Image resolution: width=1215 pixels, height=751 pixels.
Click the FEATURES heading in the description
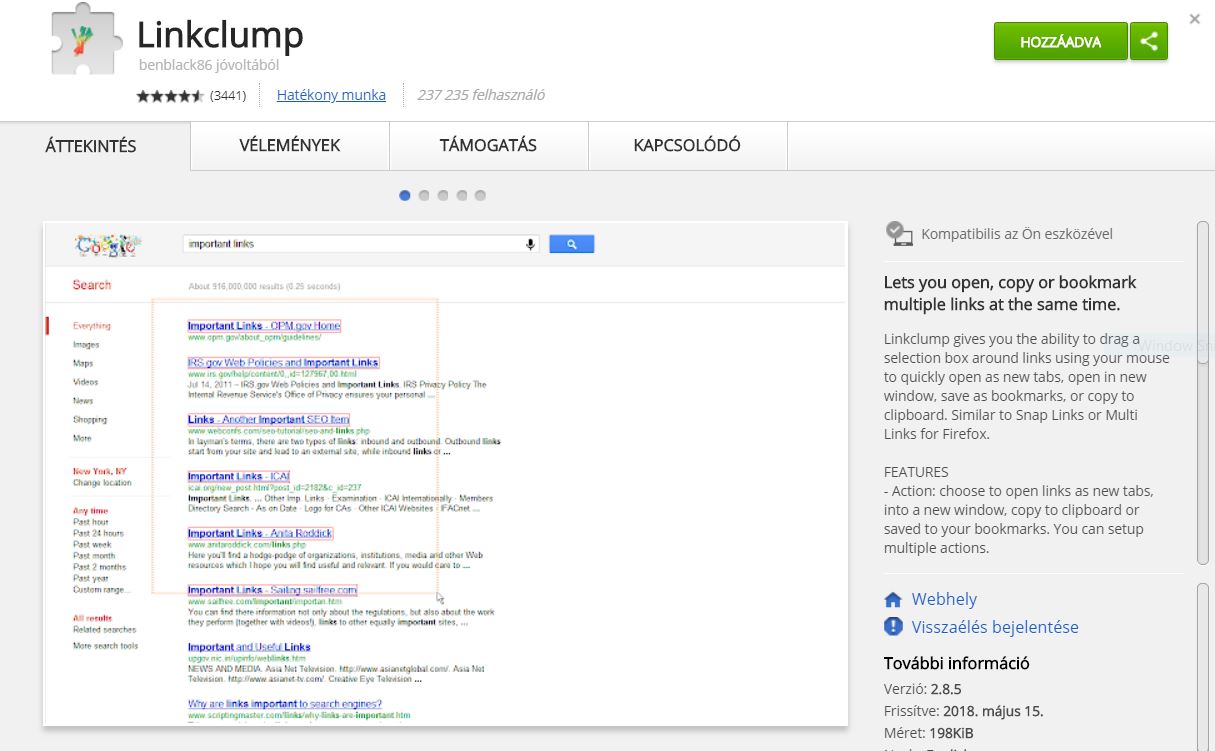coord(916,472)
